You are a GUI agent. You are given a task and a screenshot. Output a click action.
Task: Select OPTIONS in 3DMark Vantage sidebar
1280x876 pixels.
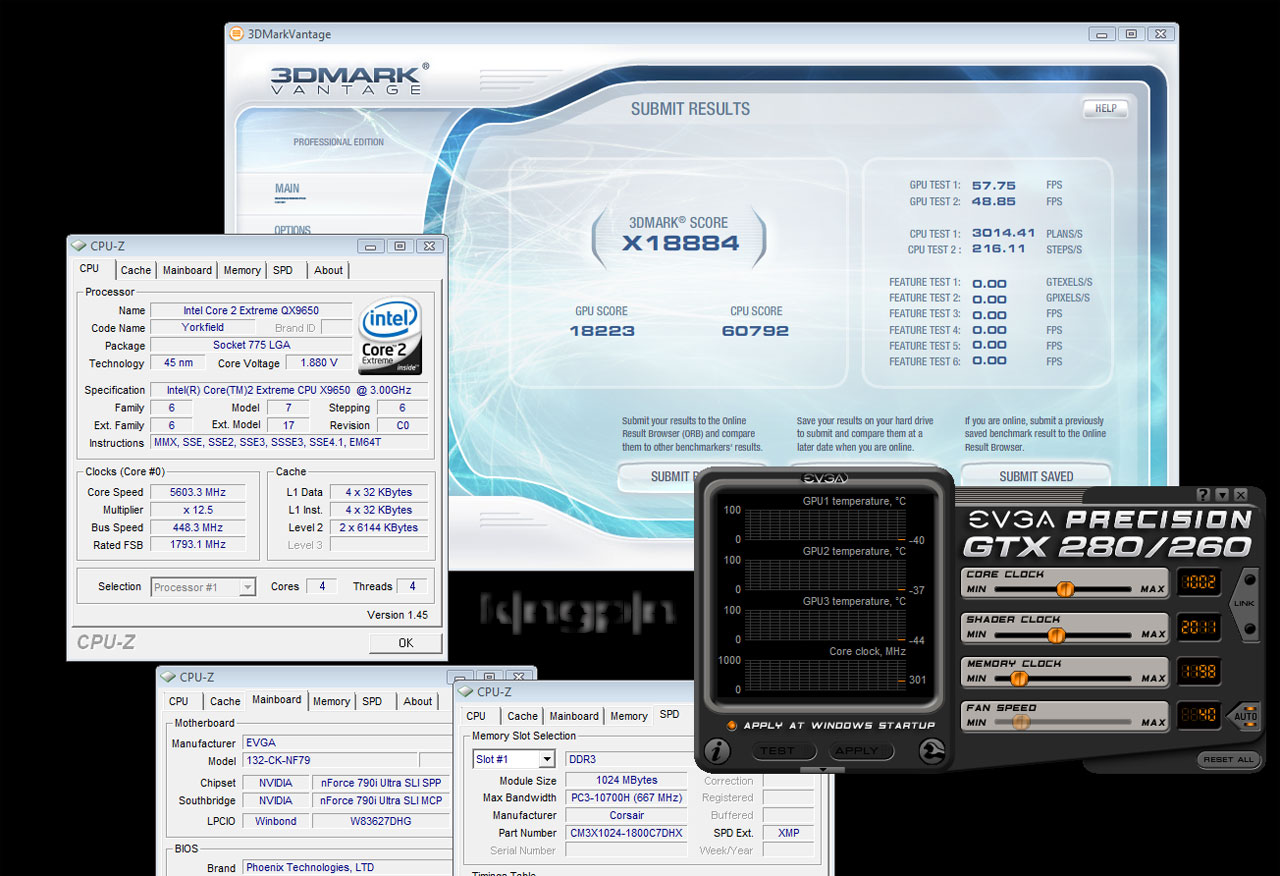pos(293,230)
